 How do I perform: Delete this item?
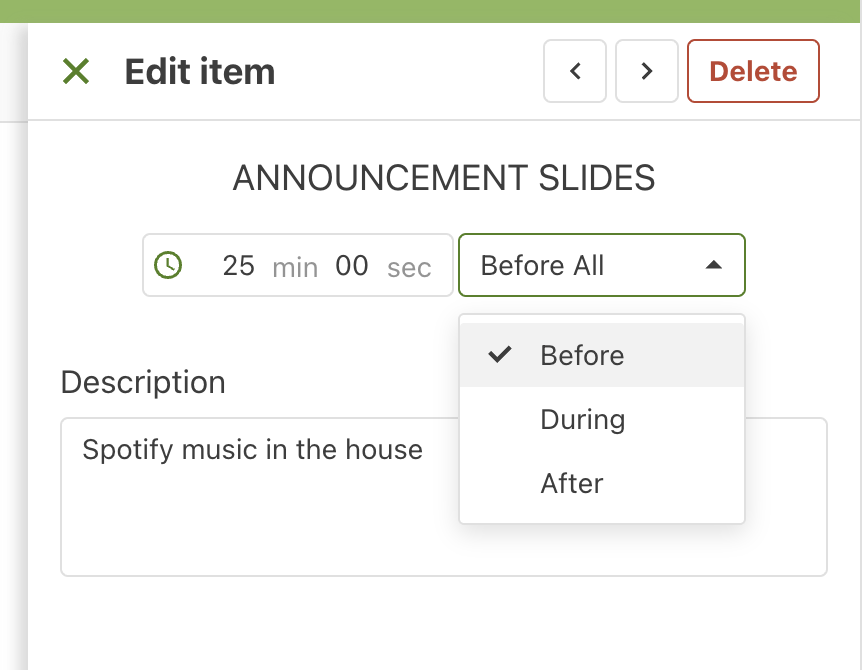[x=753, y=71]
